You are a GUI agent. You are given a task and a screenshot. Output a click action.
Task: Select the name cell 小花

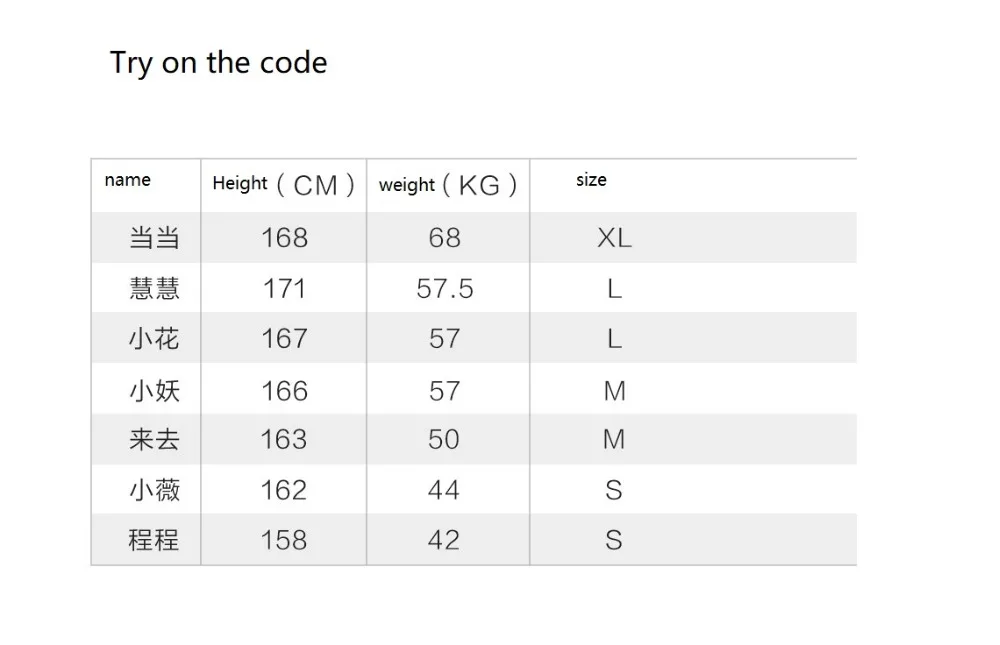154,338
